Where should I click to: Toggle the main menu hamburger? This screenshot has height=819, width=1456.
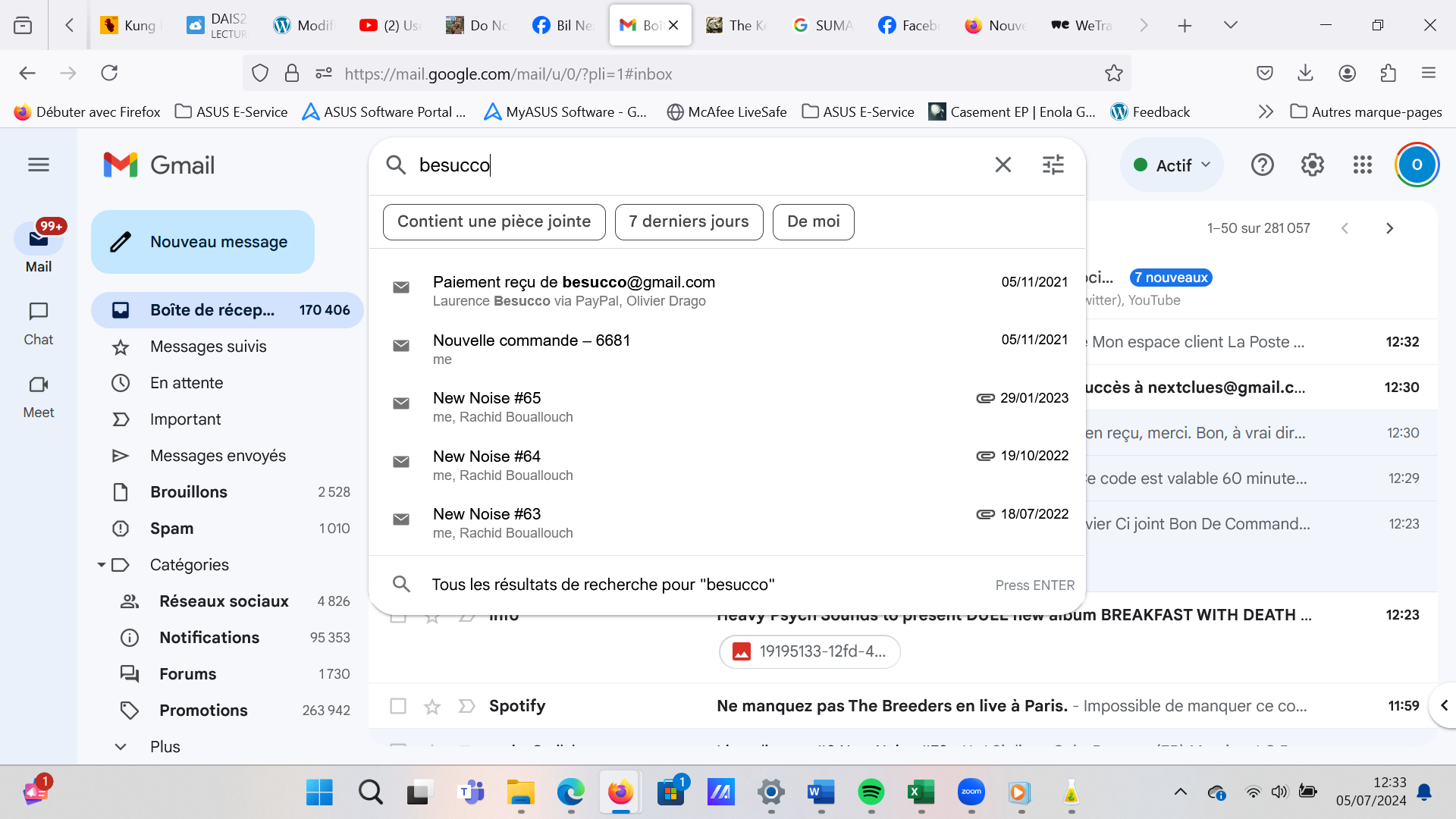(x=39, y=165)
